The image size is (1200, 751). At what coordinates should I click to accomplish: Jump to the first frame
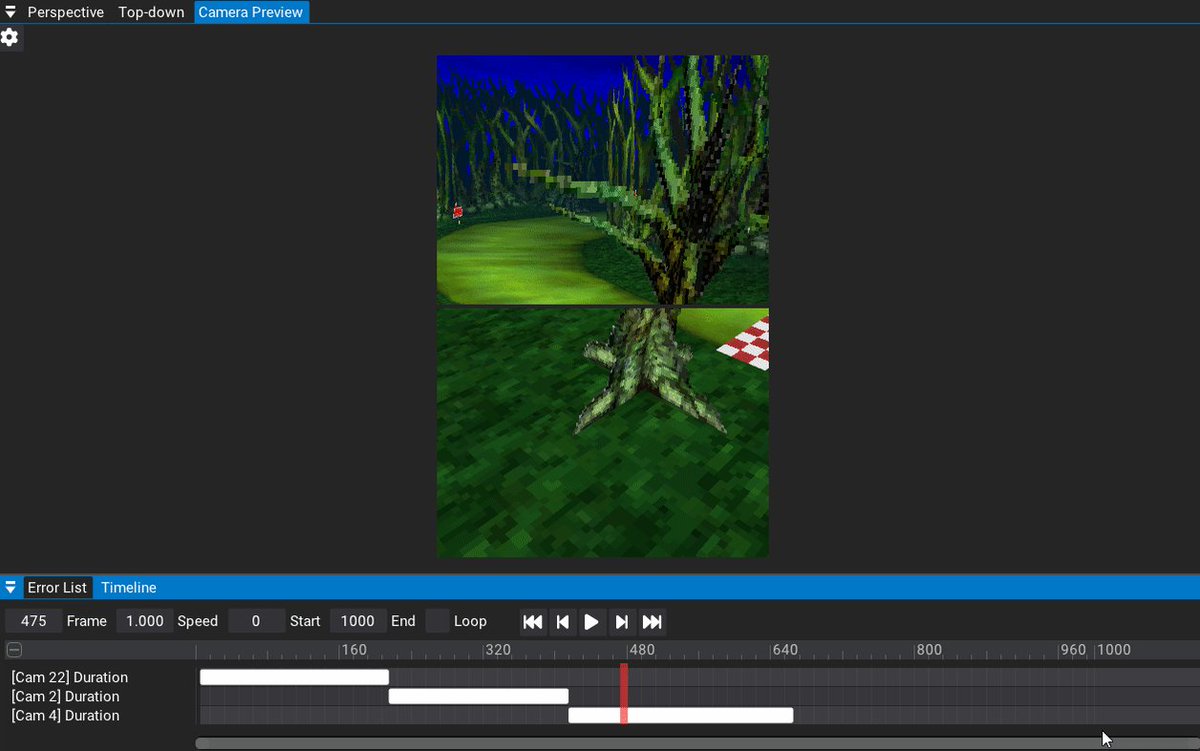coord(533,622)
